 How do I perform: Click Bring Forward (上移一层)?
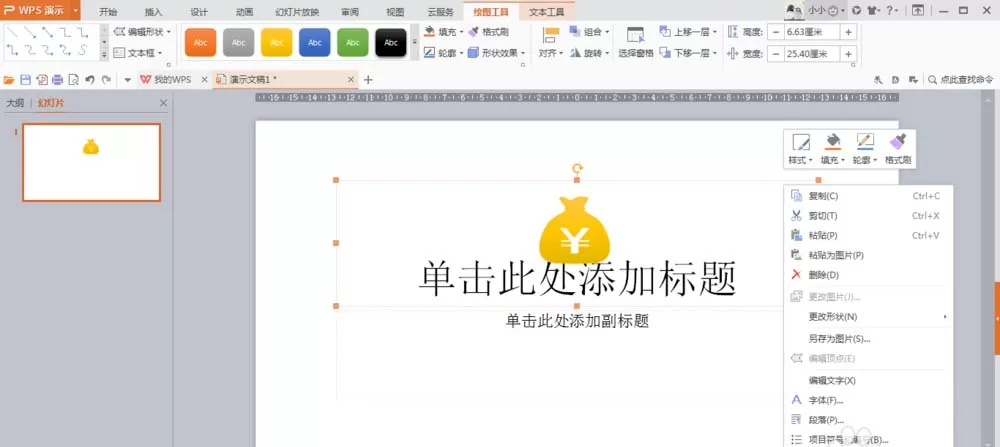click(x=688, y=32)
